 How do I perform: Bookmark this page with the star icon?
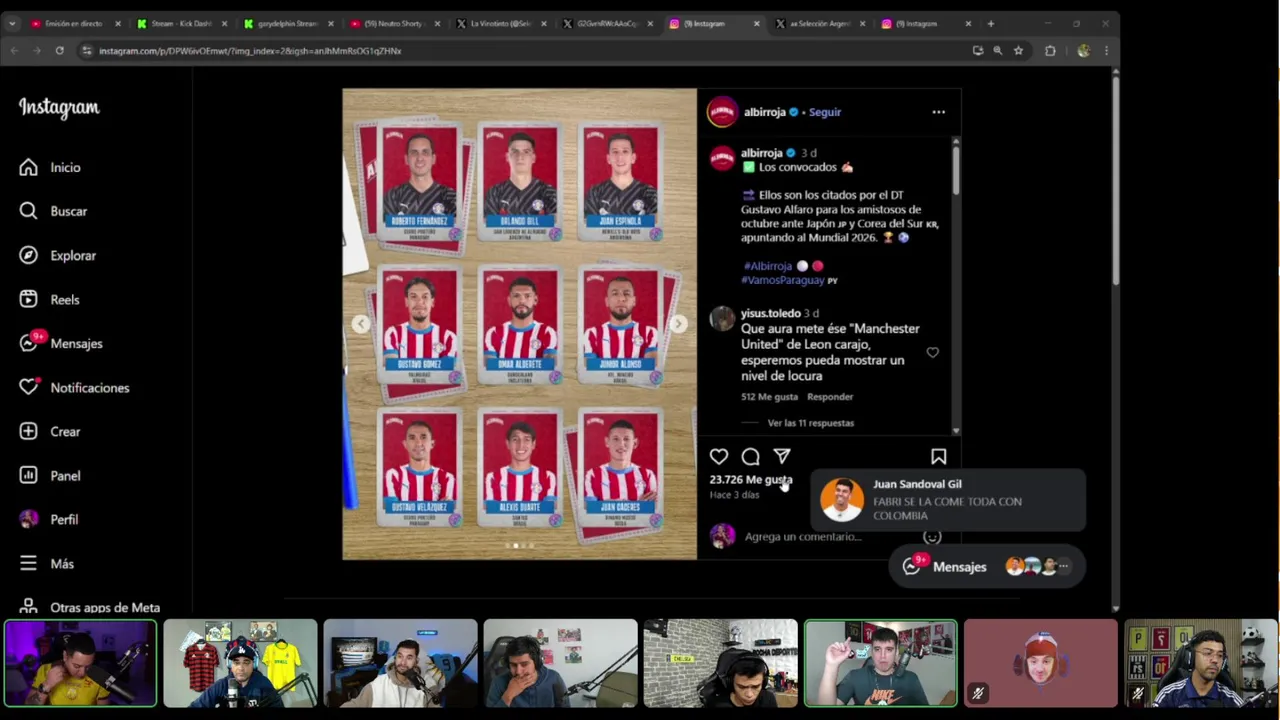(x=1018, y=50)
